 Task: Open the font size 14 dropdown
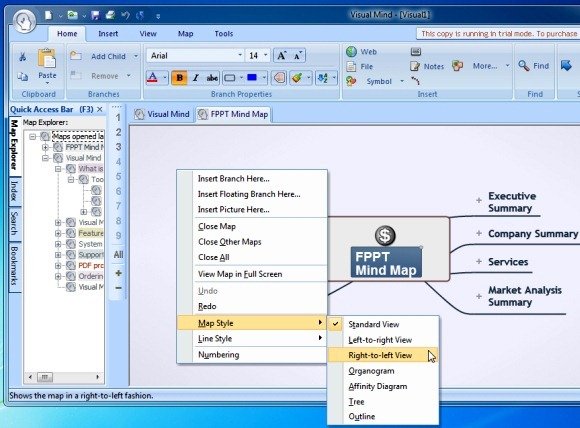pos(266,55)
